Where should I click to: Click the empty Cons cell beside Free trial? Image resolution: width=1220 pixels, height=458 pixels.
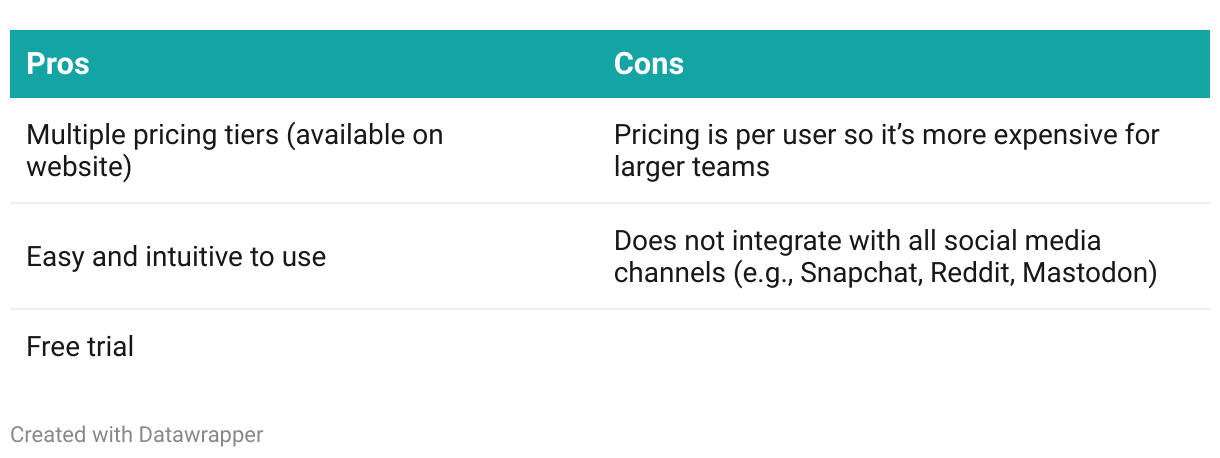[900, 346]
